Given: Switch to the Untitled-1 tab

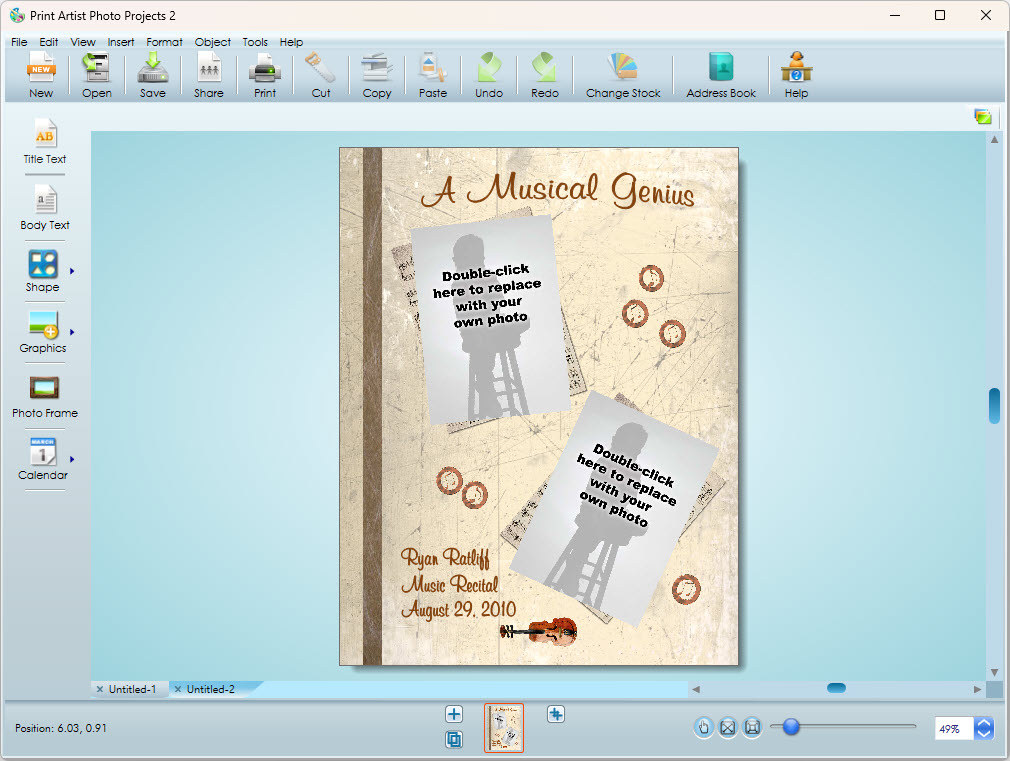Looking at the screenshot, I should tap(132, 689).
